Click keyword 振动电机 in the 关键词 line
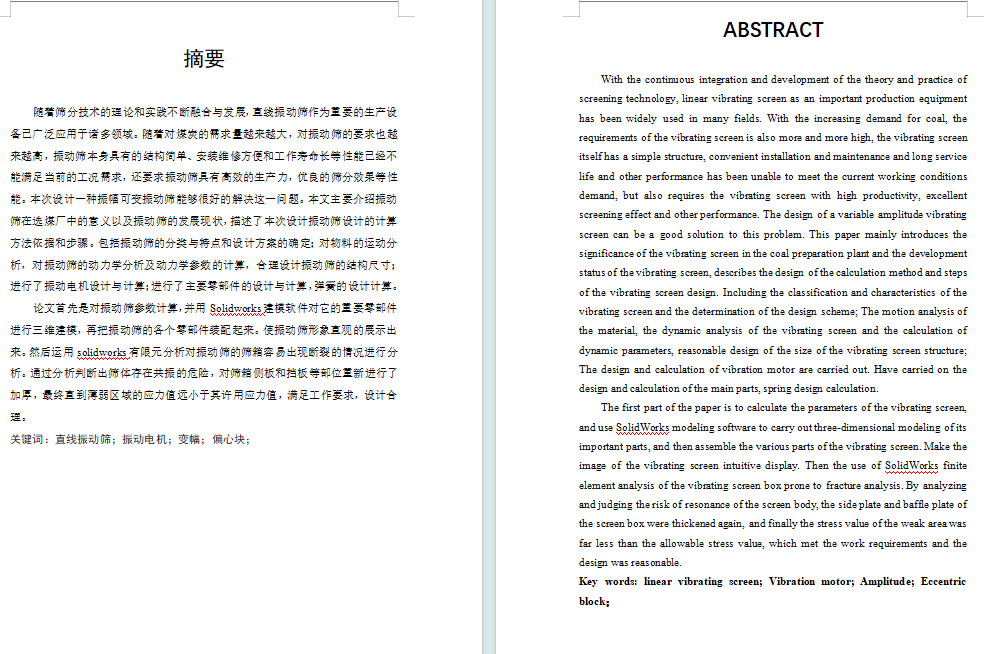 coord(144,439)
